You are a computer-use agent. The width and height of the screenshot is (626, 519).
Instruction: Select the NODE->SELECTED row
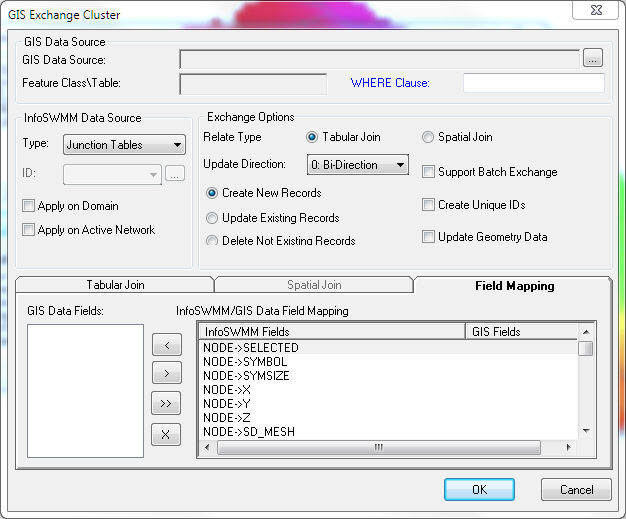pyautogui.click(x=388, y=347)
